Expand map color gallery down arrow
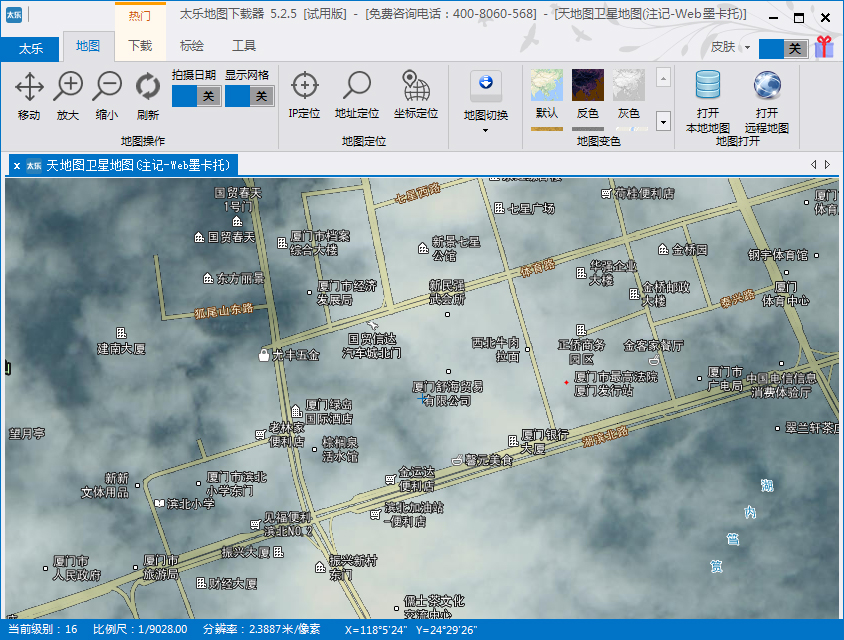844x640 pixels. pos(663,122)
